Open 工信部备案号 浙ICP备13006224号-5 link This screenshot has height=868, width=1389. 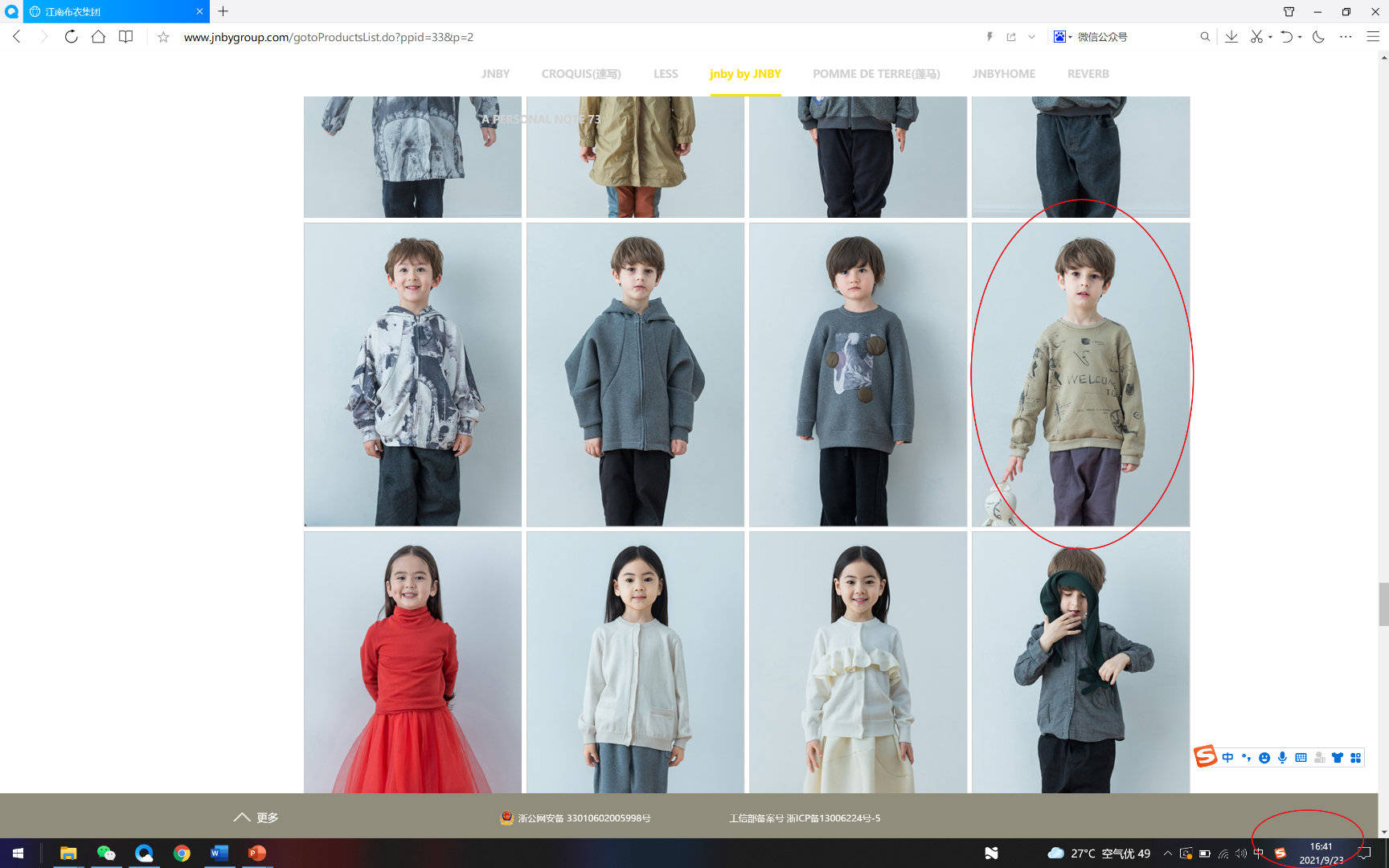(x=805, y=818)
